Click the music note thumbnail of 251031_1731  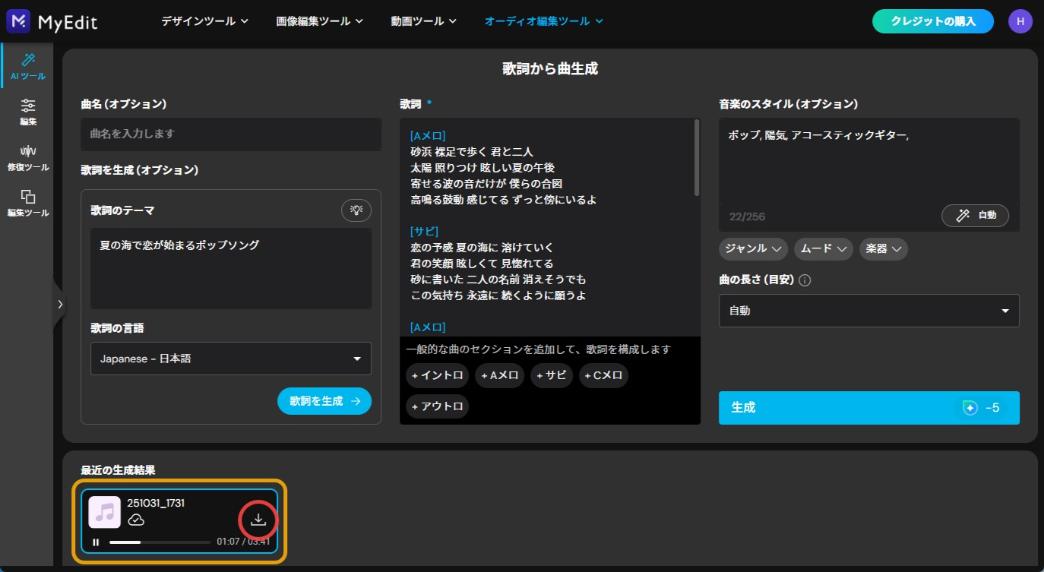105,511
